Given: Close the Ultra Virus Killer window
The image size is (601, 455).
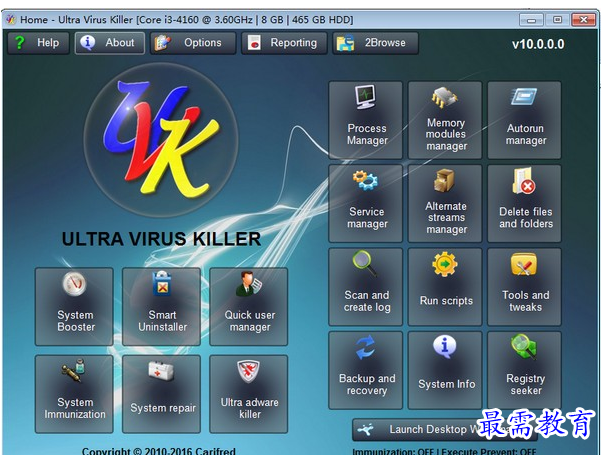Looking at the screenshot, I should tap(583, 20).
